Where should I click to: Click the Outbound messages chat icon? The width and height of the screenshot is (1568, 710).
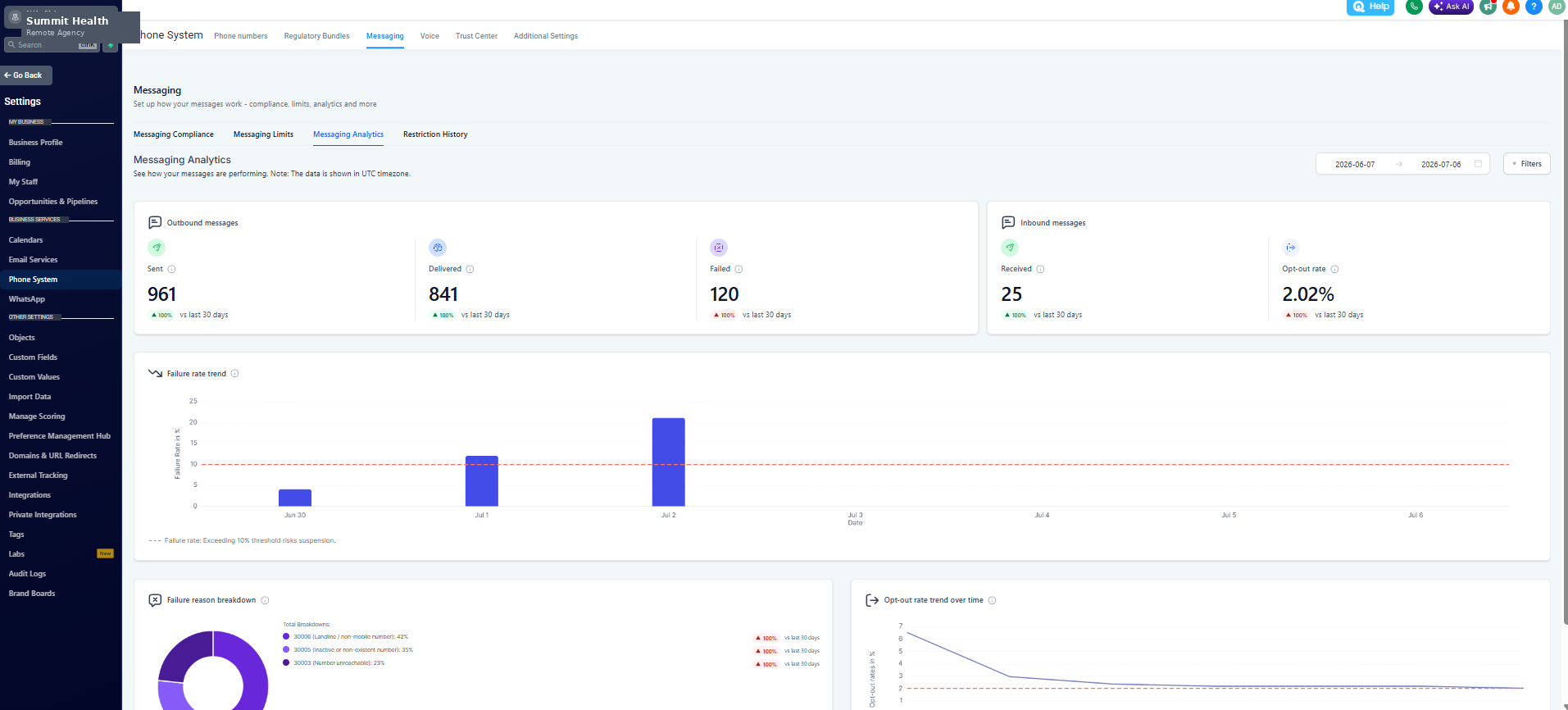[x=155, y=222]
